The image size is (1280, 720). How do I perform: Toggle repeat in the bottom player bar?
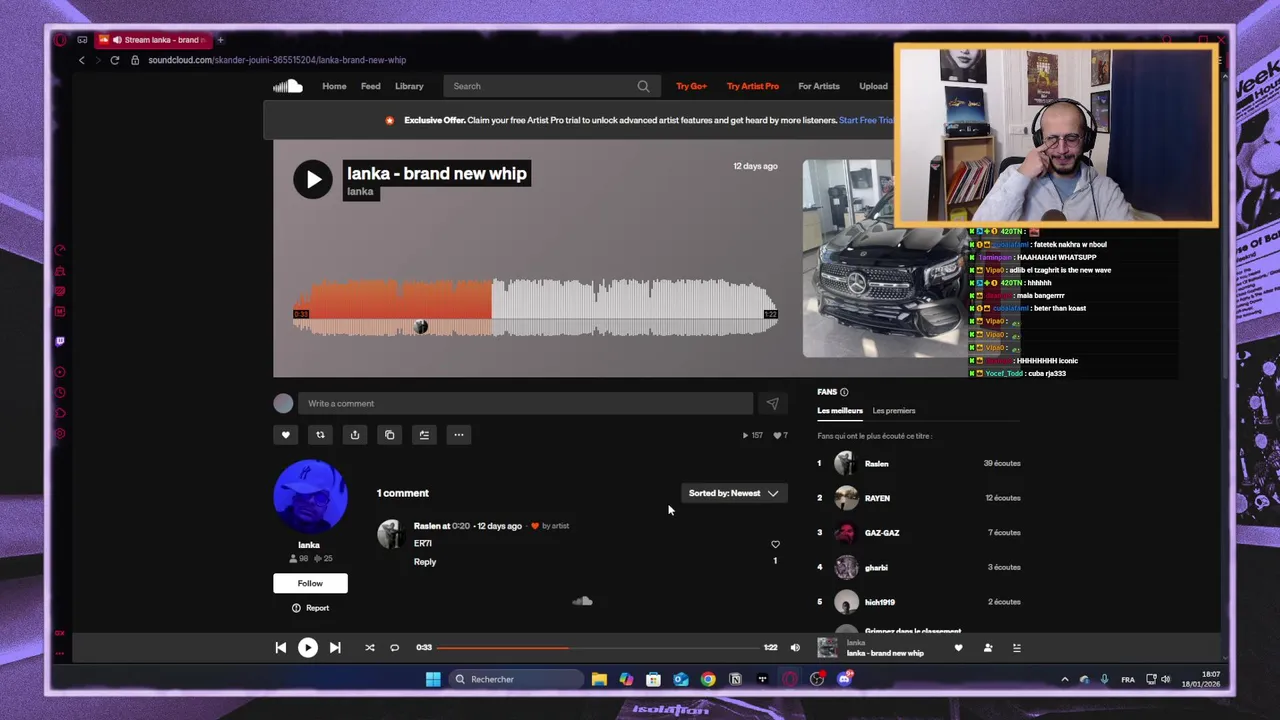tap(394, 648)
